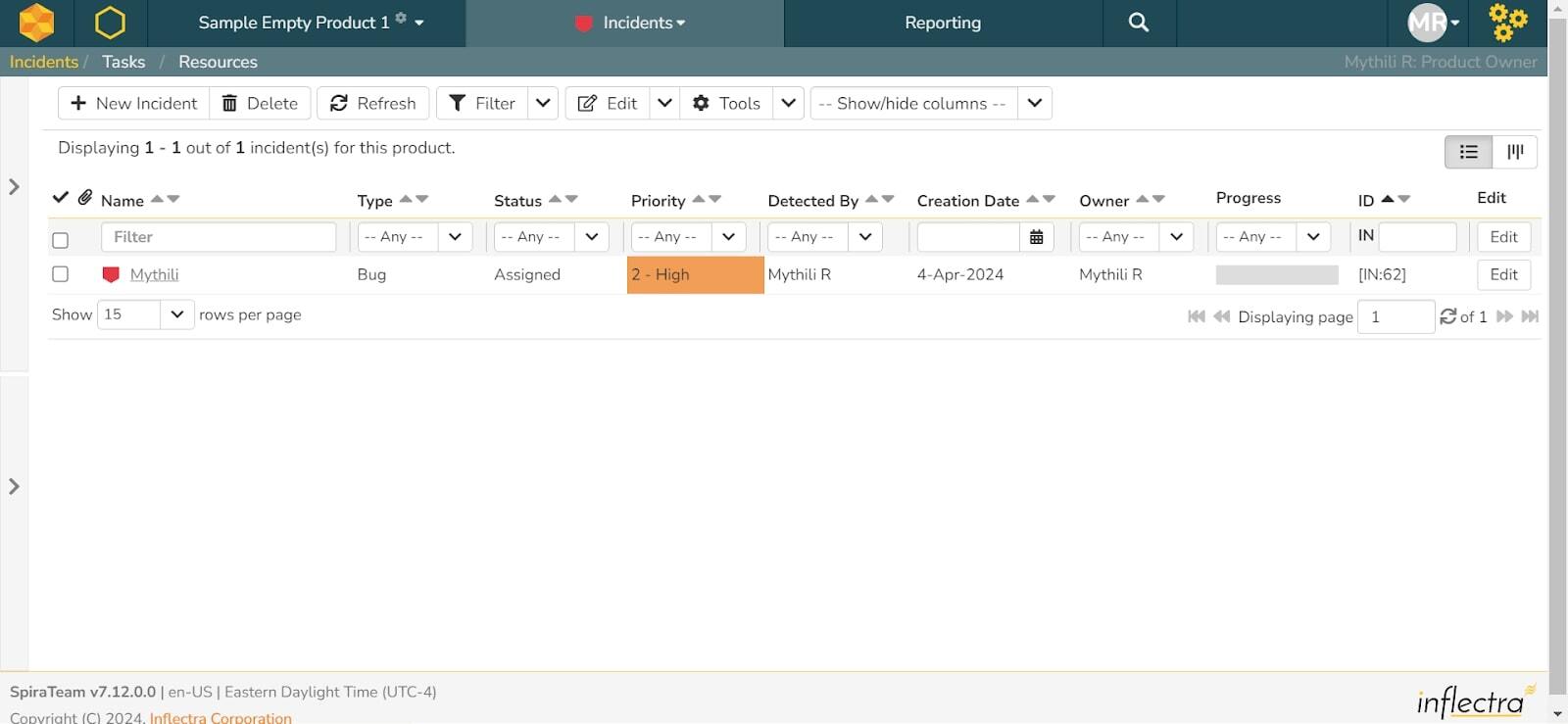Tick the checkbox for Mythili incident
This screenshot has height=724, width=1568.
[60, 274]
